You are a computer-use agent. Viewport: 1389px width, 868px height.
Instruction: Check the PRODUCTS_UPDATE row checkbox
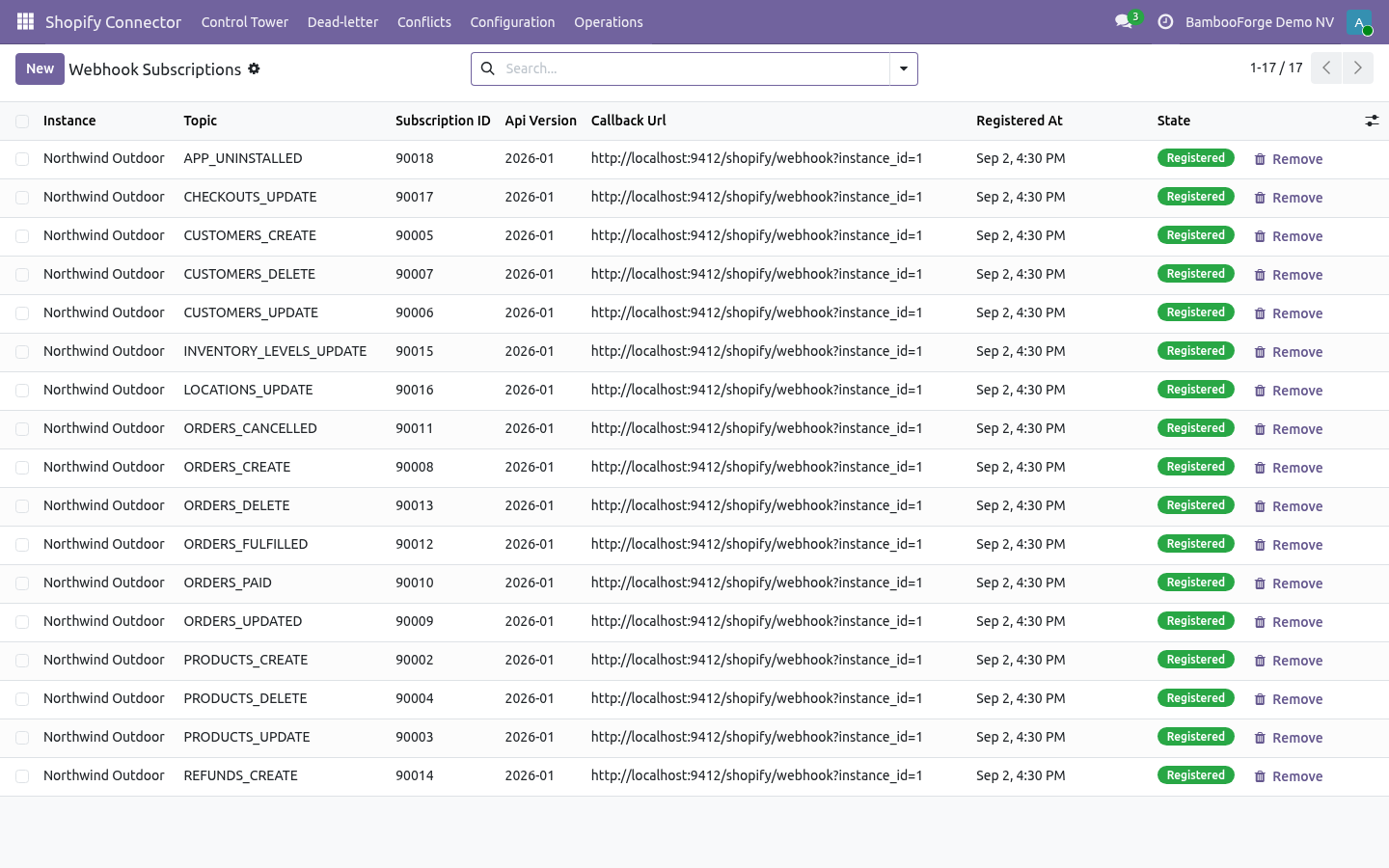tap(22, 738)
